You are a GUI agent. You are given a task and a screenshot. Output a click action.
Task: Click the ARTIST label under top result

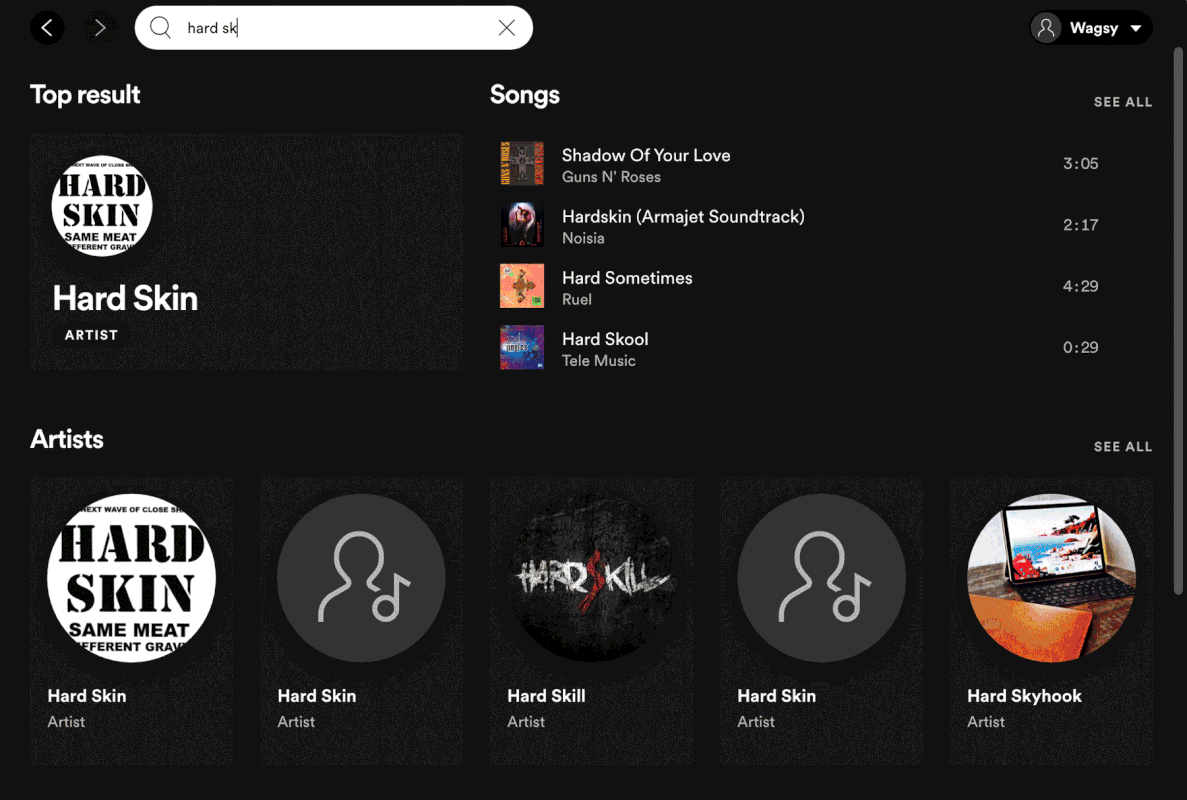tap(92, 335)
